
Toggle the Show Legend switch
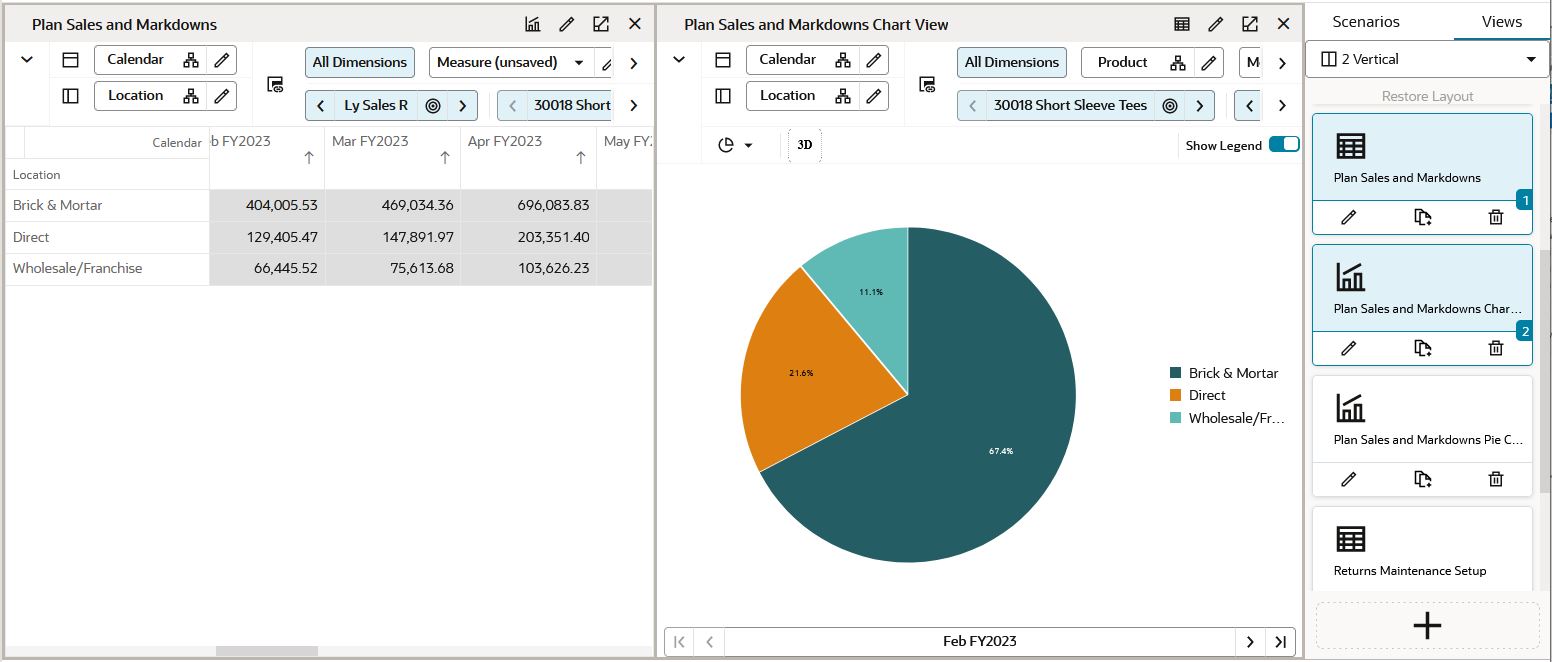click(x=1284, y=144)
